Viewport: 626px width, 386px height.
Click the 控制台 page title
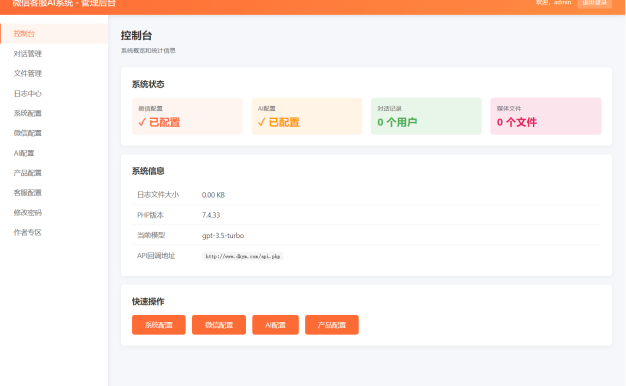tap(137, 36)
